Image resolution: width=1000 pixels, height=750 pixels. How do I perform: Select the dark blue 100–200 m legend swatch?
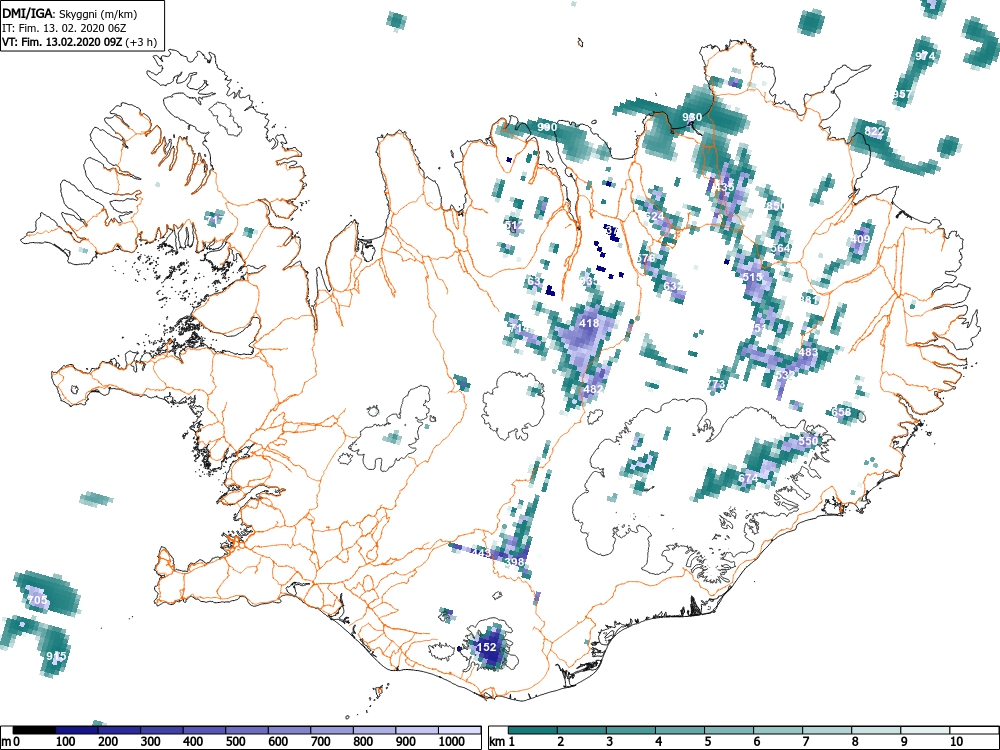[77, 730]
